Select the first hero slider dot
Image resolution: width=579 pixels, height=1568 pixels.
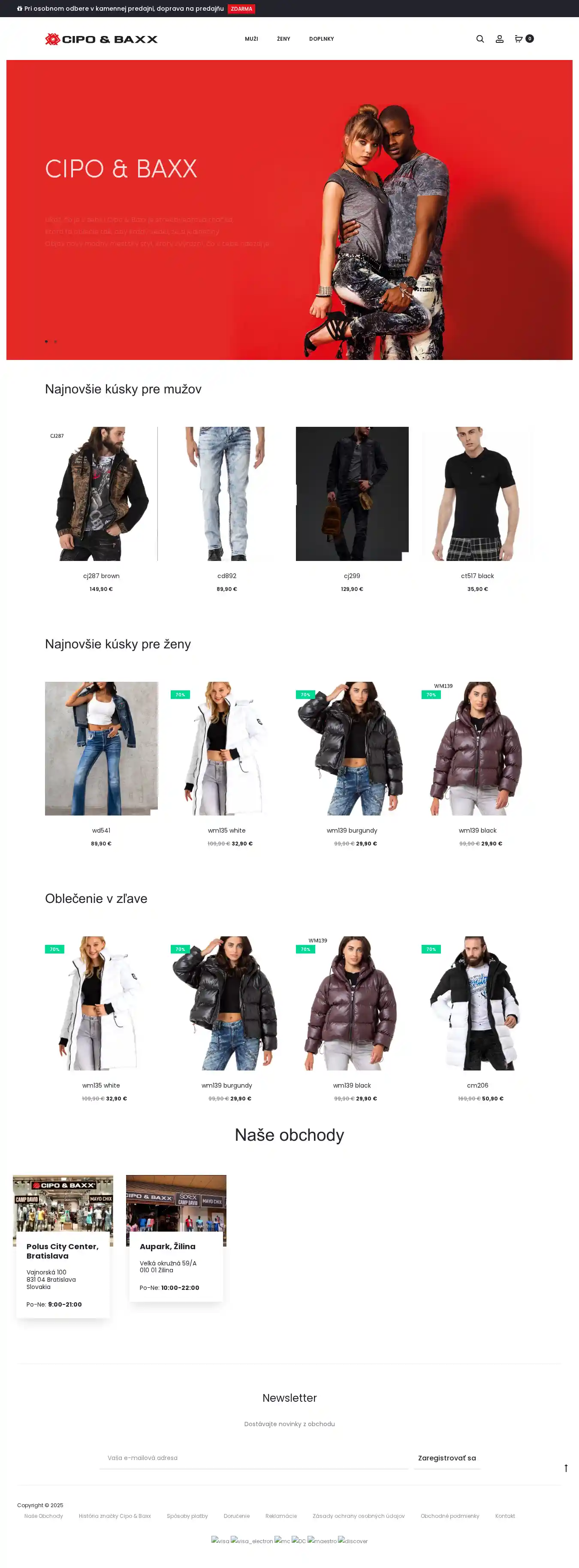point(46,342)
